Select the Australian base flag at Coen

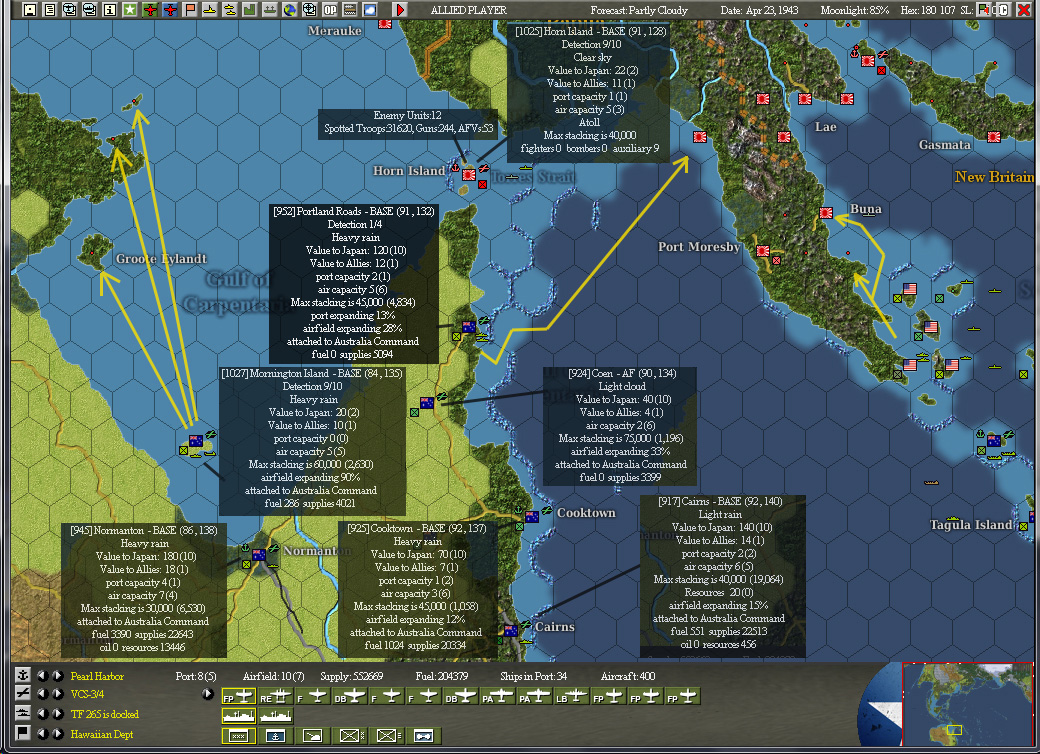[x=427, y=402]
